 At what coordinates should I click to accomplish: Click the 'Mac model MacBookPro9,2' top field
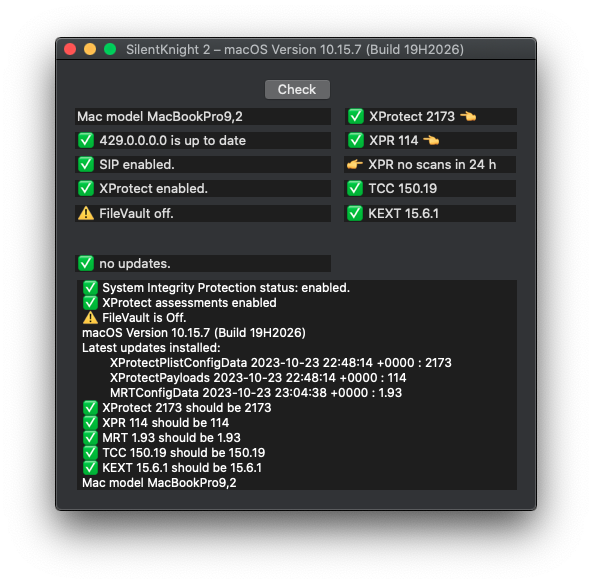pyautogui.click(x=203, y=116)
